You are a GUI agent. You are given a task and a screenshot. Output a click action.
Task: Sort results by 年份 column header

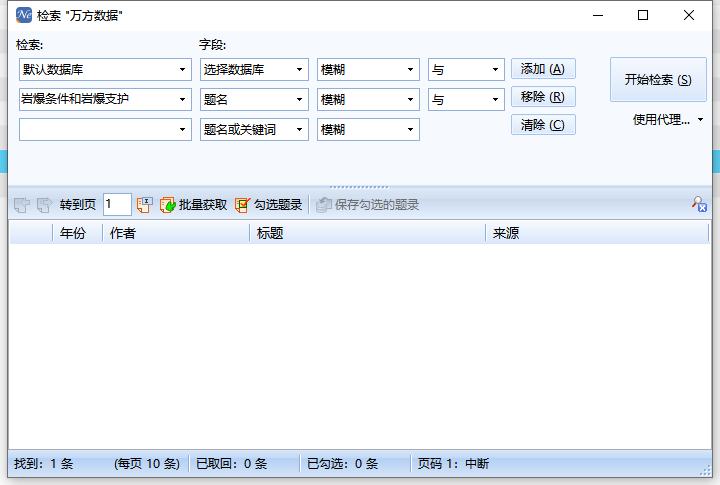(x=73, y=234)
